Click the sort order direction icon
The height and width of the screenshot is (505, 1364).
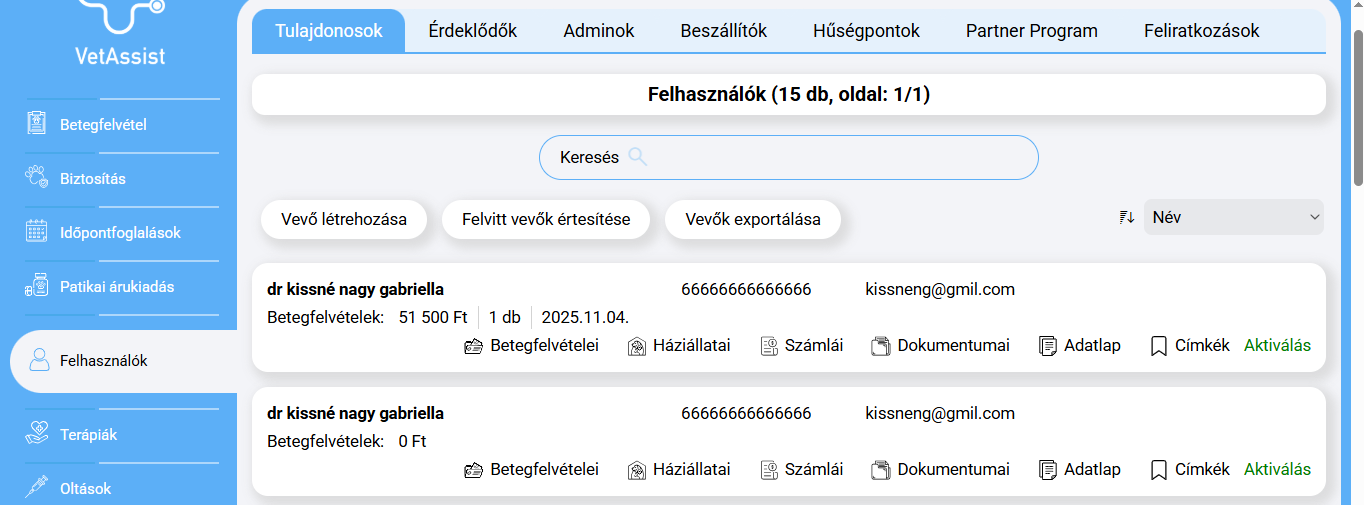click(x=1127, y=217)
